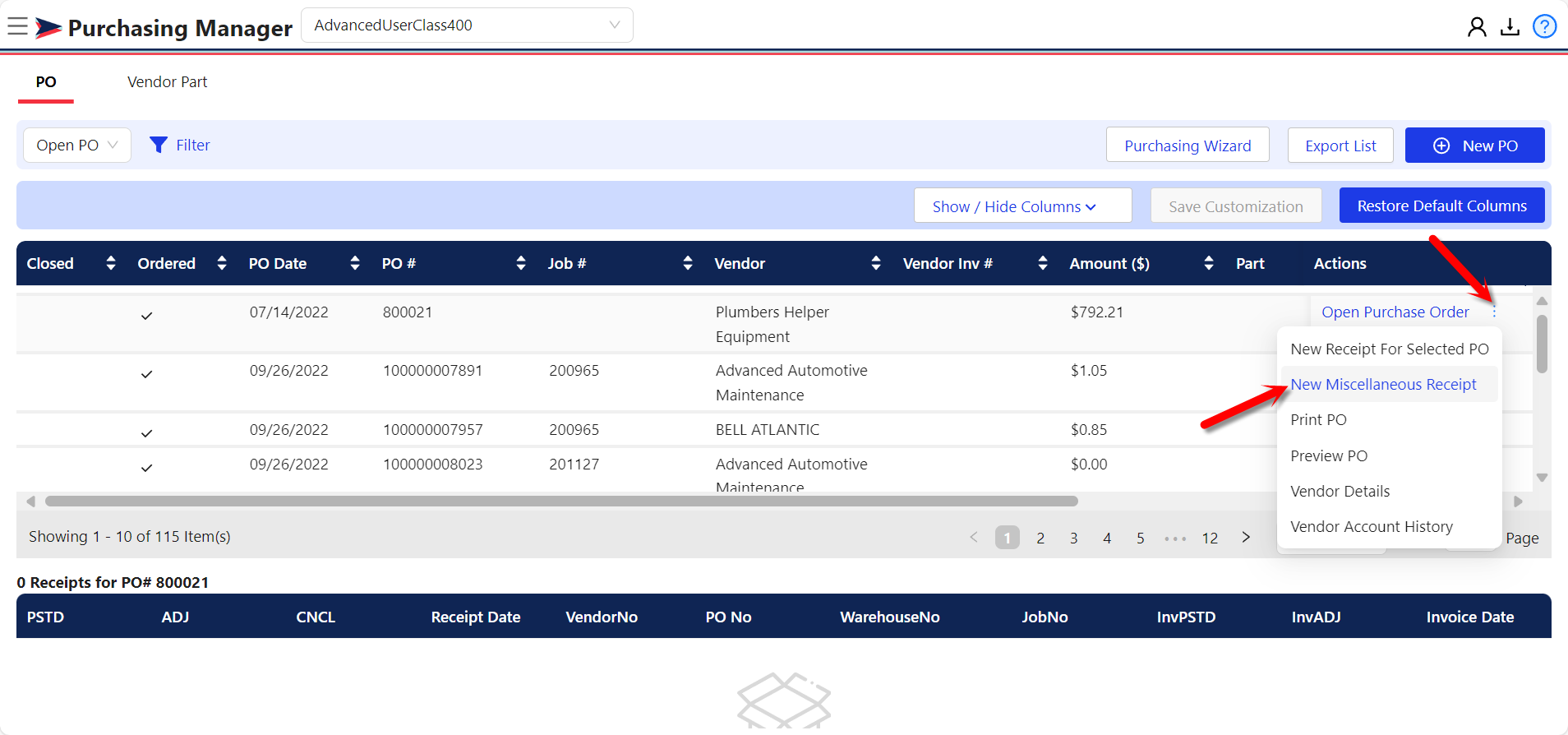Click the Purchasing Manager logo icon
This screenshot has width=1568, height=735.
(48, 28)
